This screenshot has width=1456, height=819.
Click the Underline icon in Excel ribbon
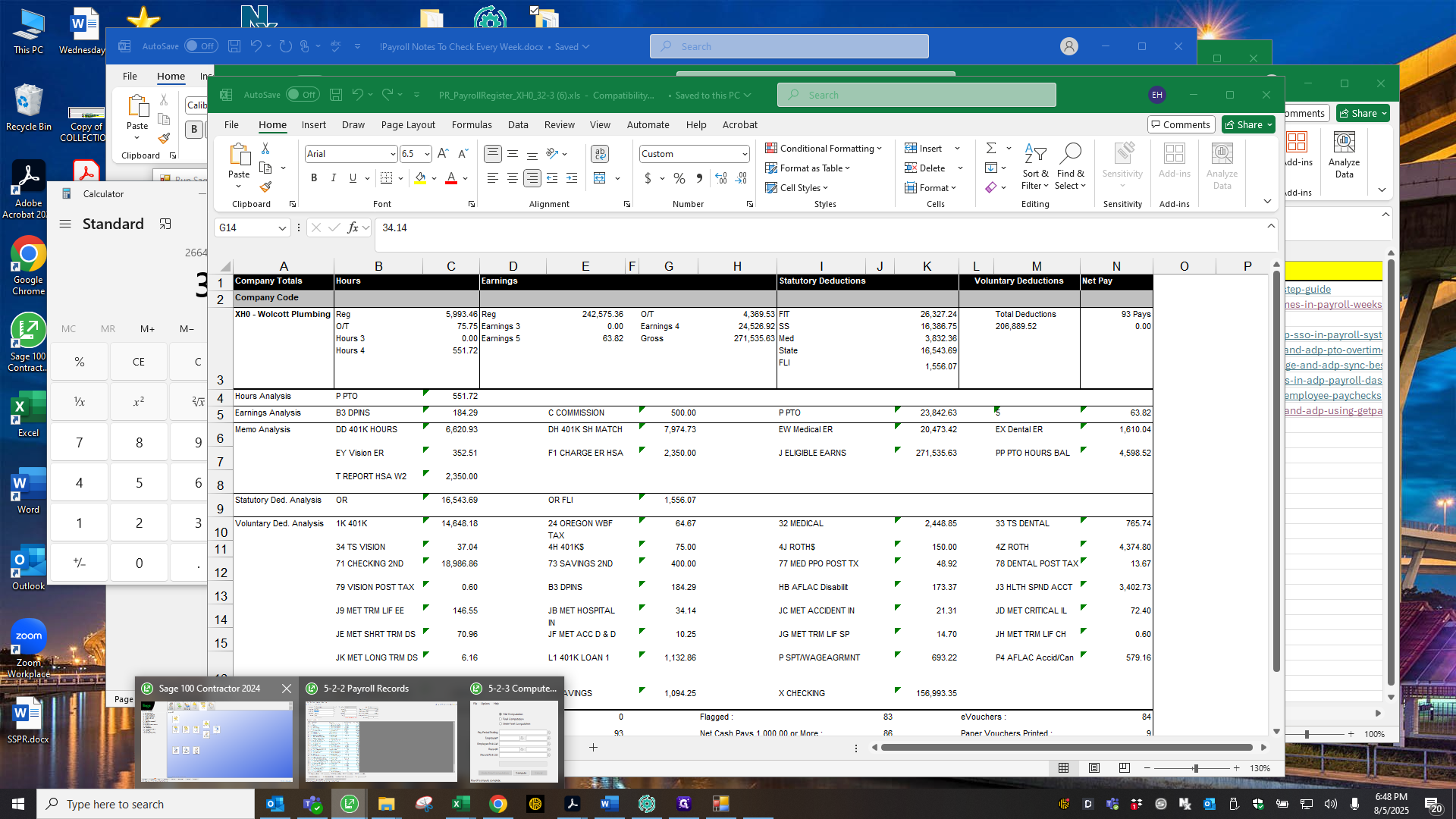coord(353,178)
